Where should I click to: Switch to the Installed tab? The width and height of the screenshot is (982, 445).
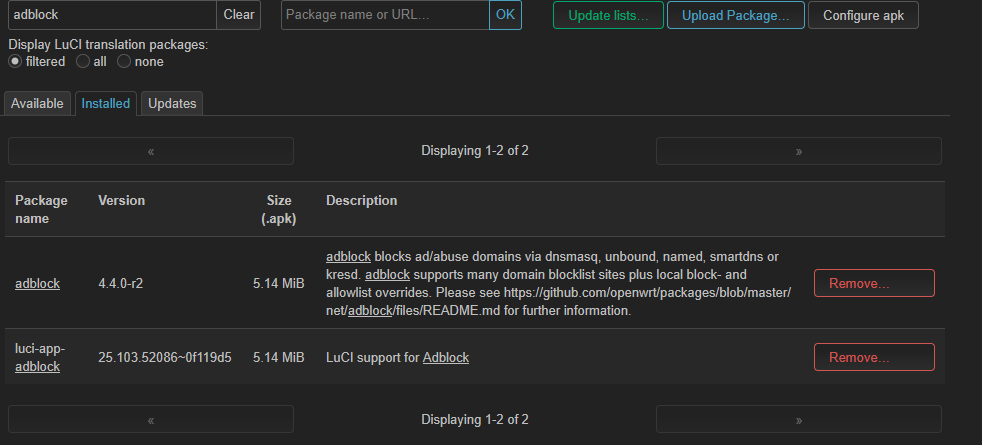tap(106, 103)
